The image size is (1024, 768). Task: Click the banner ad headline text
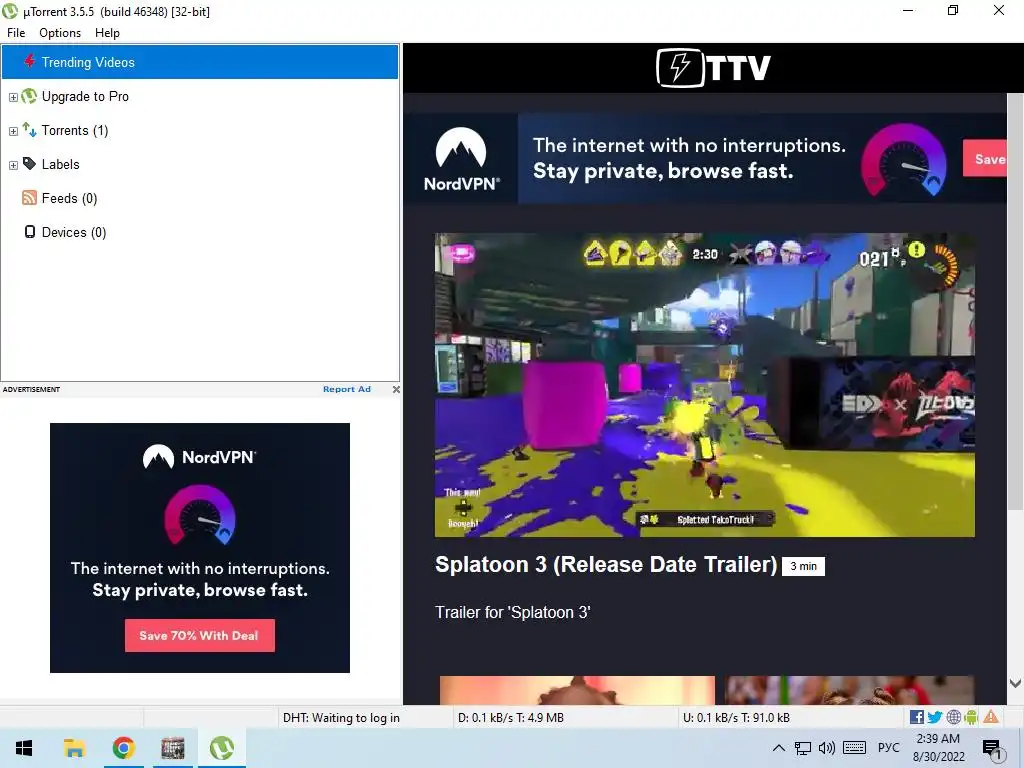coord(689,158)
